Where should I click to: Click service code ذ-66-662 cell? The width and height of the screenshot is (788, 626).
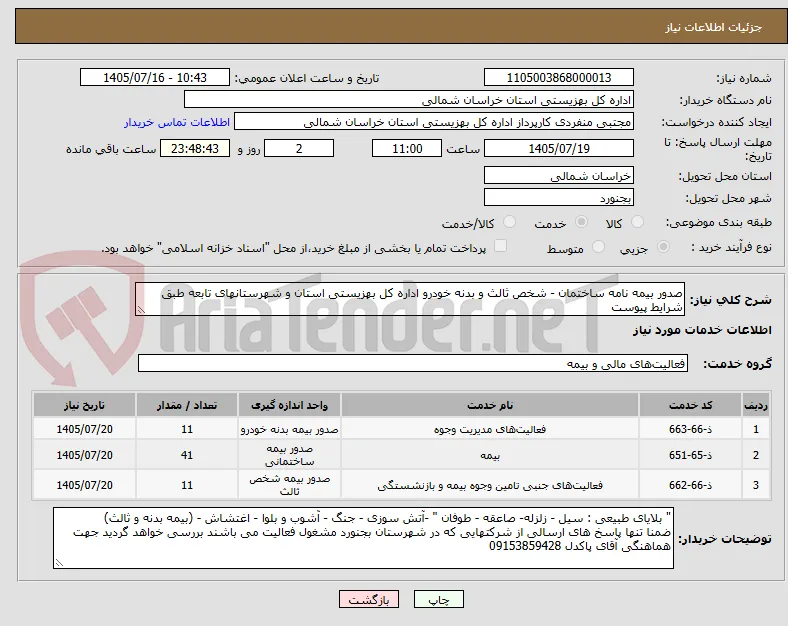tap(691, 485)
